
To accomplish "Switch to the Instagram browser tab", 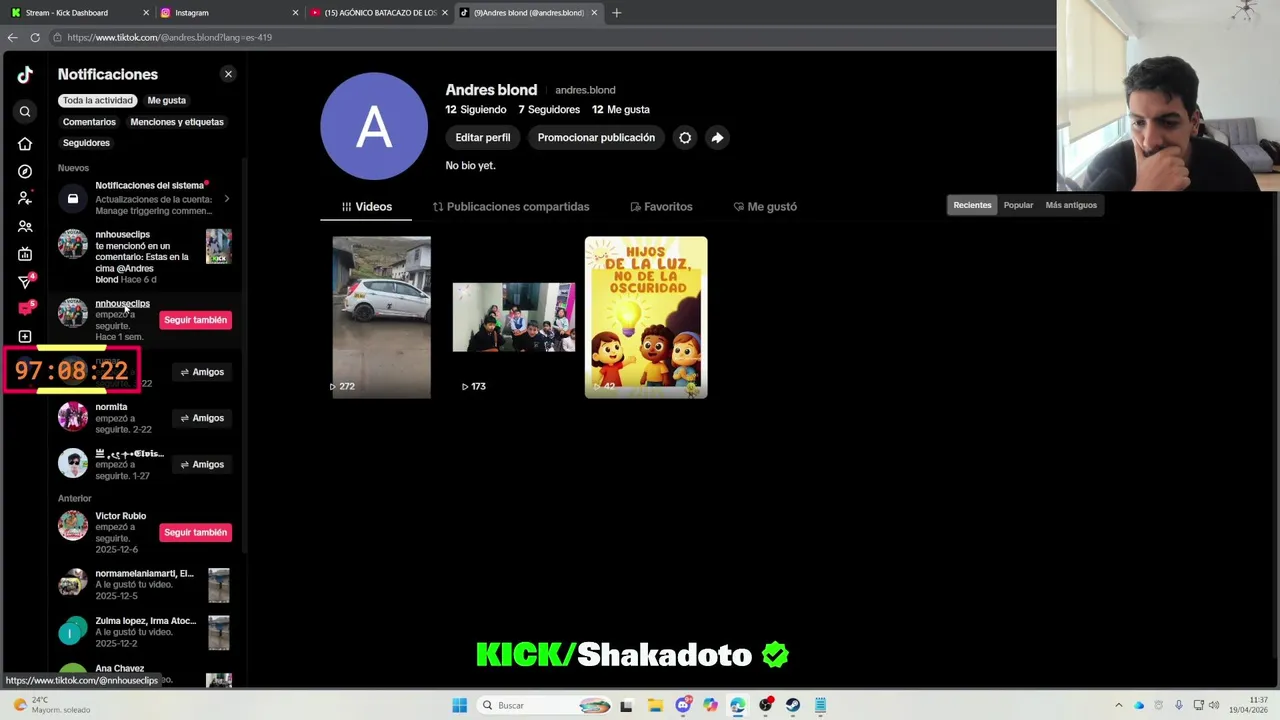I will coord(227,13).
